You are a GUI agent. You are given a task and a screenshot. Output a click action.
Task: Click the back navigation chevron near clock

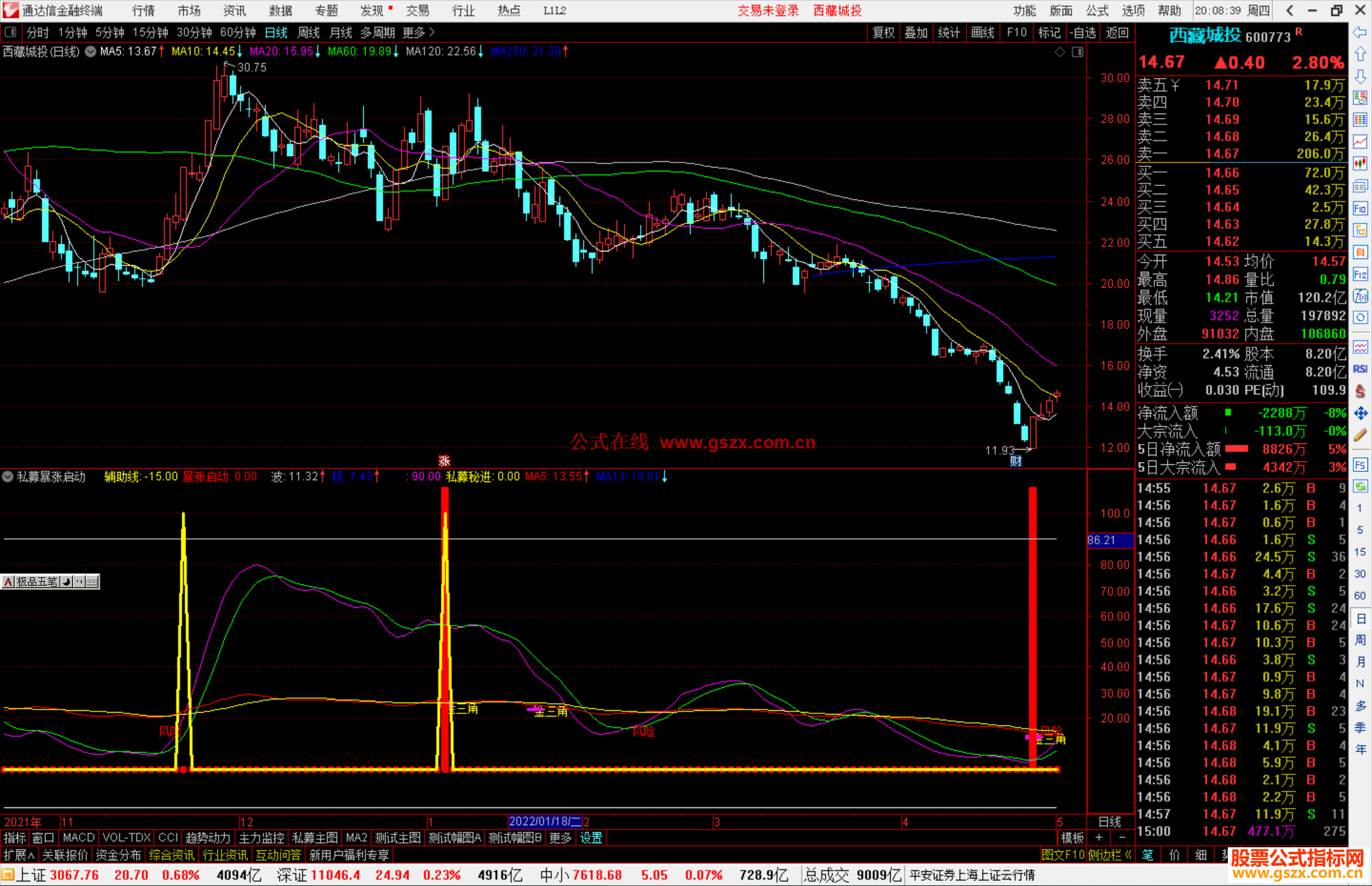point(1290,11)
